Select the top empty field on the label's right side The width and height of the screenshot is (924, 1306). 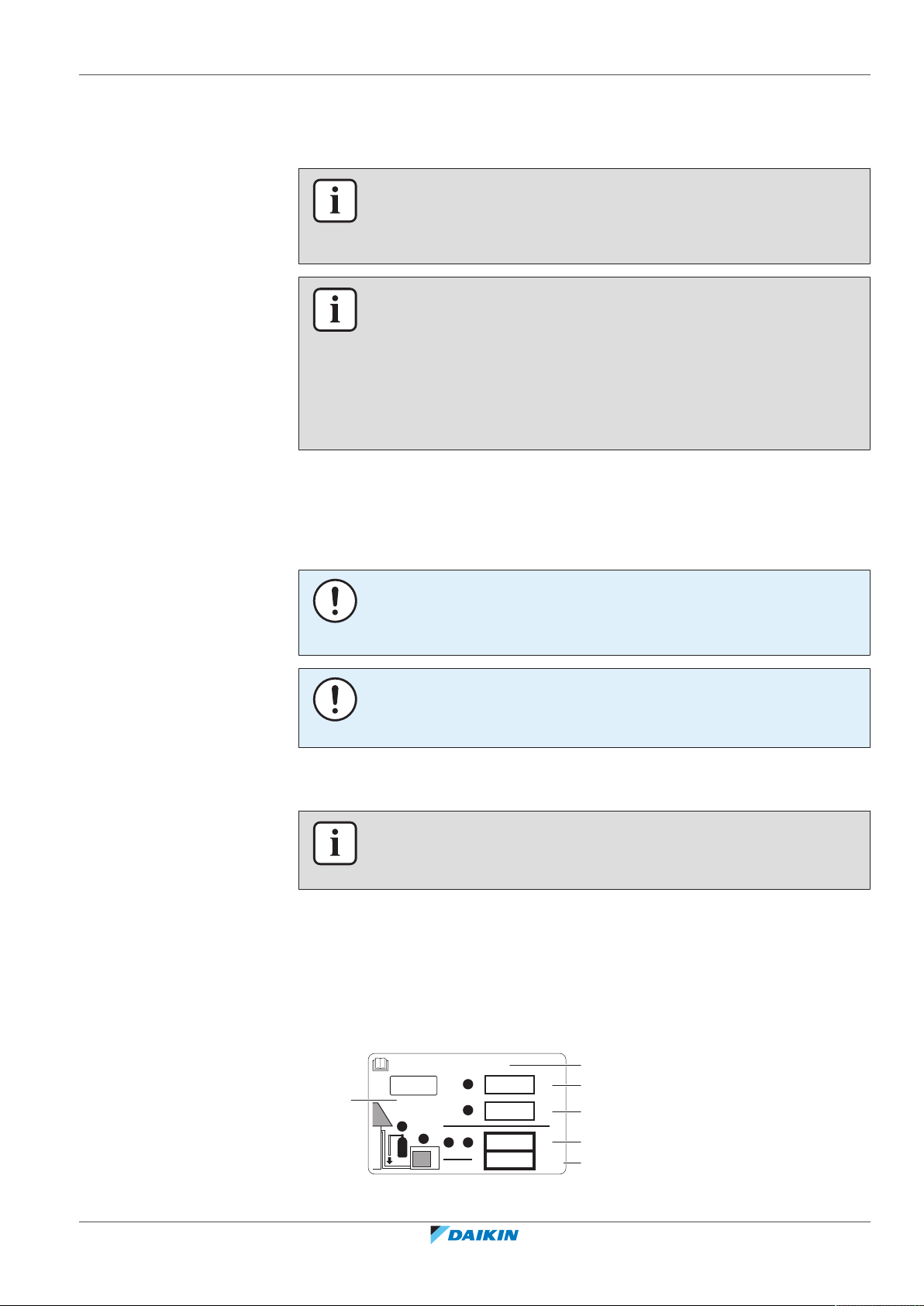(509, 1084)
